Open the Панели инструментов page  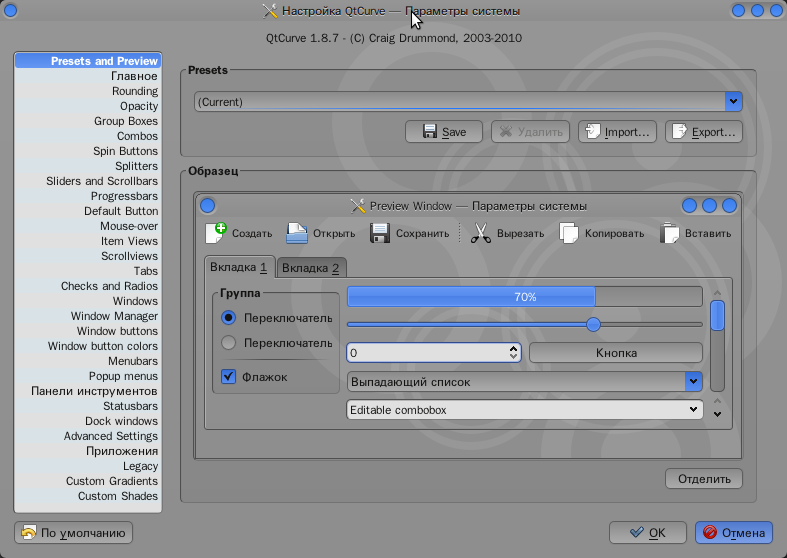pyautogui.click(x=88, y=391)
